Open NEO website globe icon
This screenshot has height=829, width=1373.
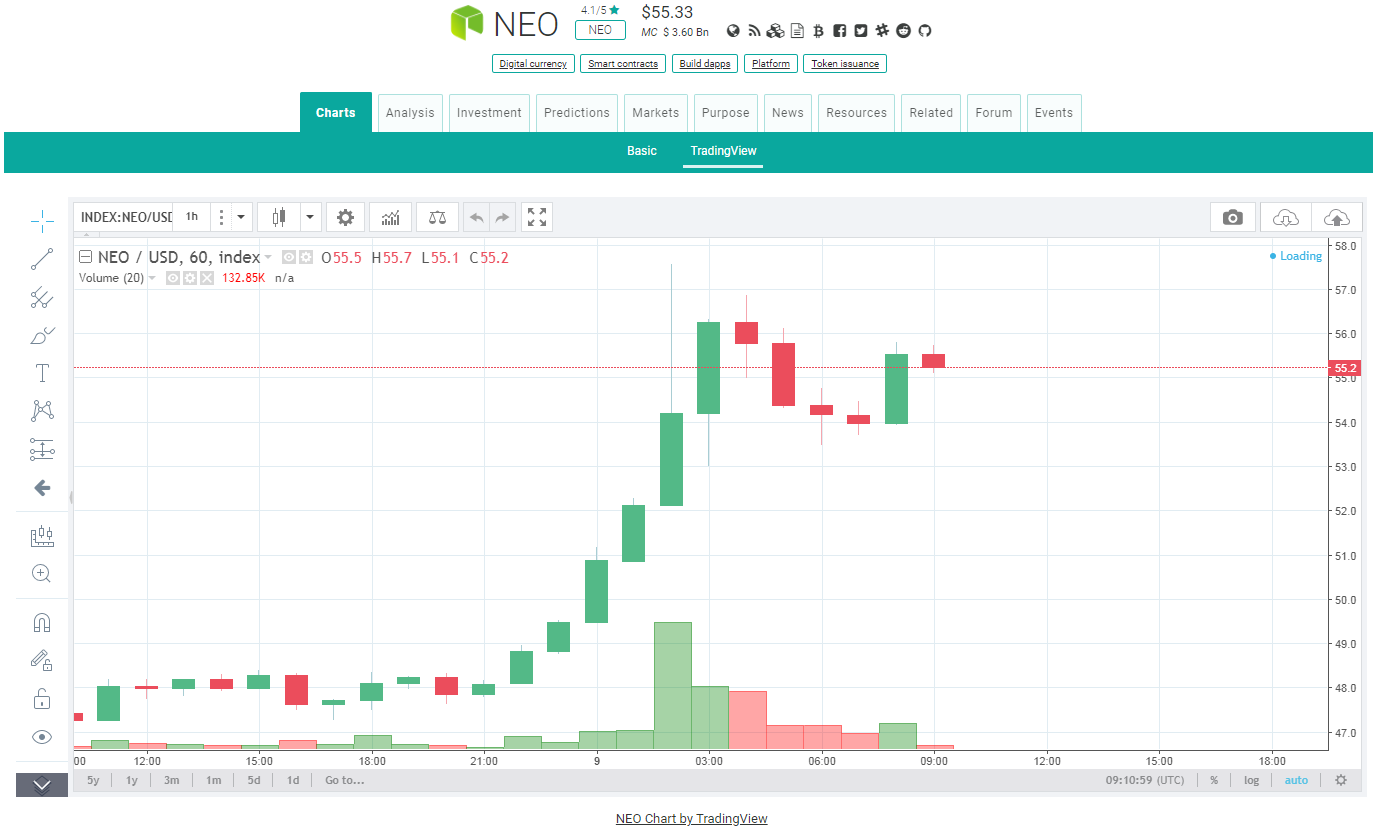pos(733,31)
